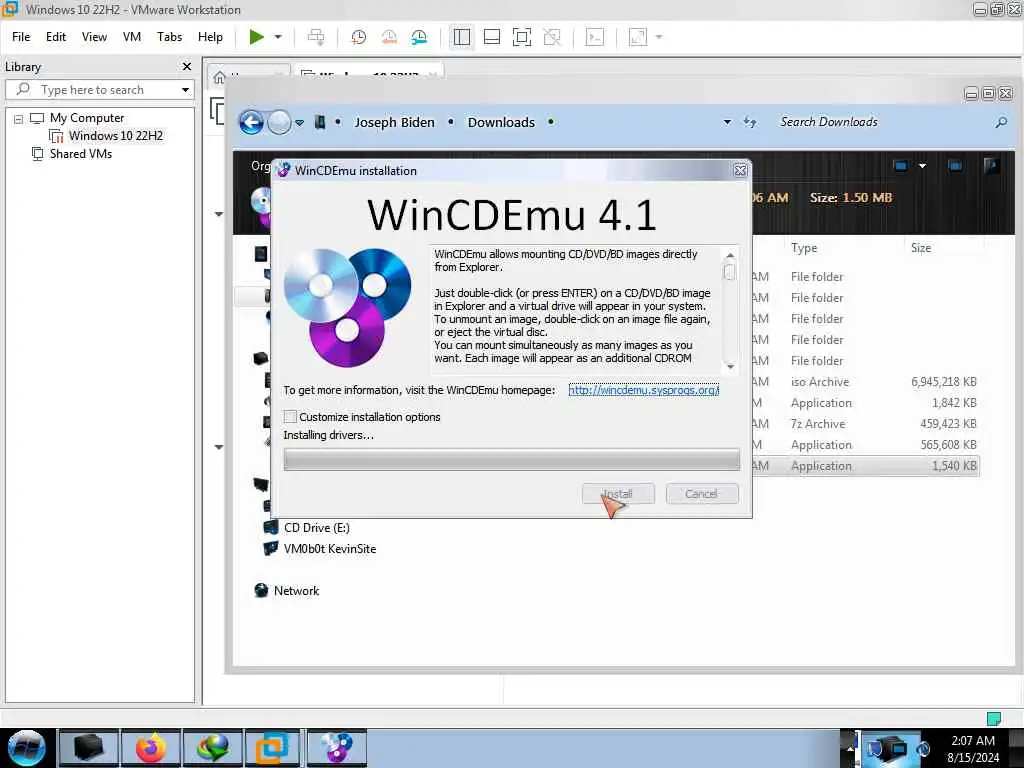Open the Snapshot Manager icon
1024x768 pixels.
point(419,37)
